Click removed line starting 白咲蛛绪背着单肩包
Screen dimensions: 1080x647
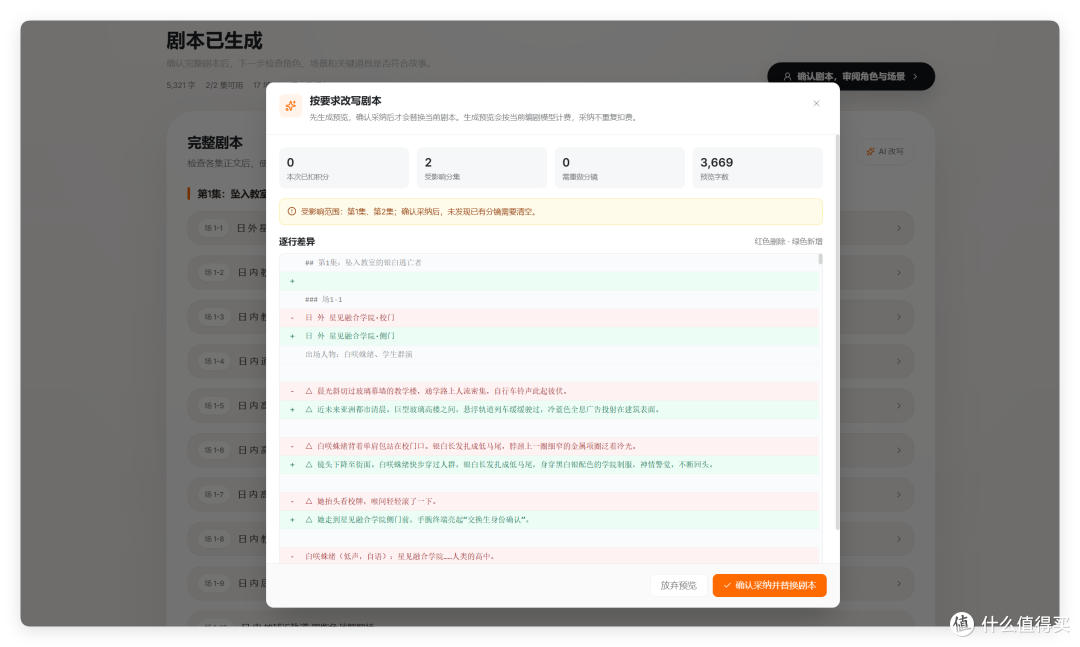549,446
